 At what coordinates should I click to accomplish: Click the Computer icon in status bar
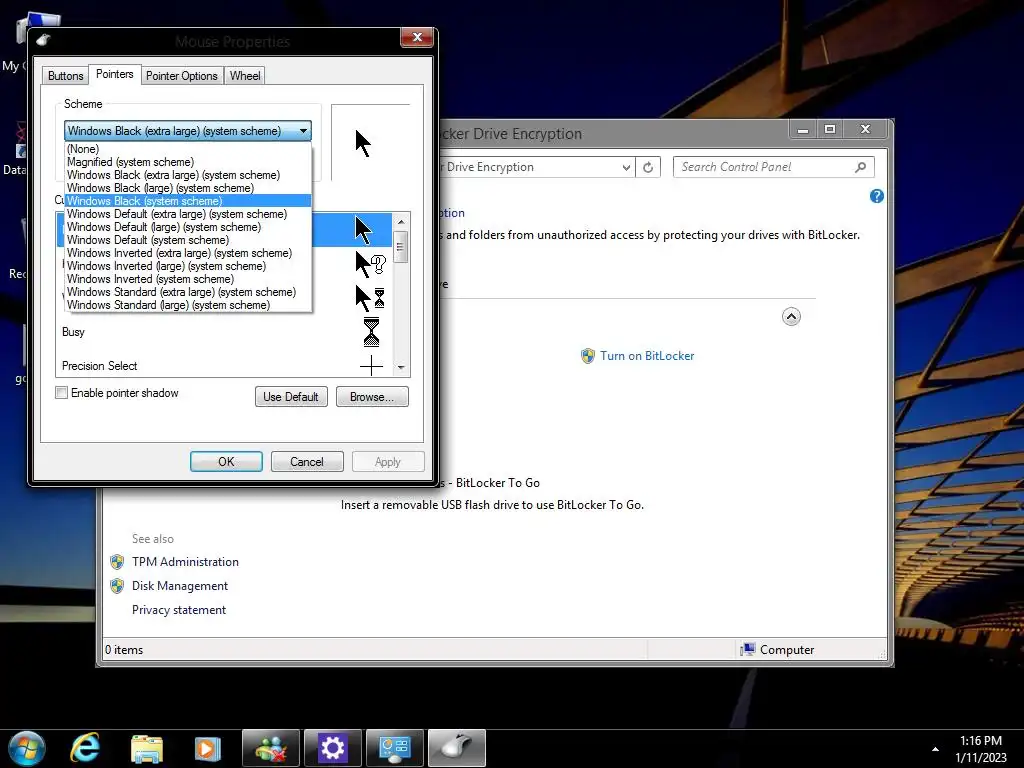pyautogui.click(x=747, y=649)
